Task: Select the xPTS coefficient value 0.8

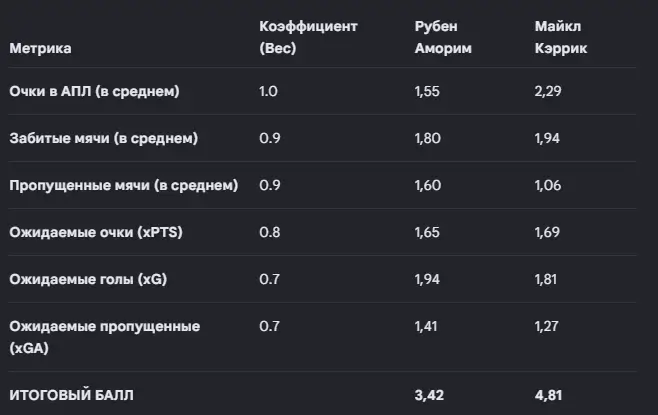Action: pos(269,232)
